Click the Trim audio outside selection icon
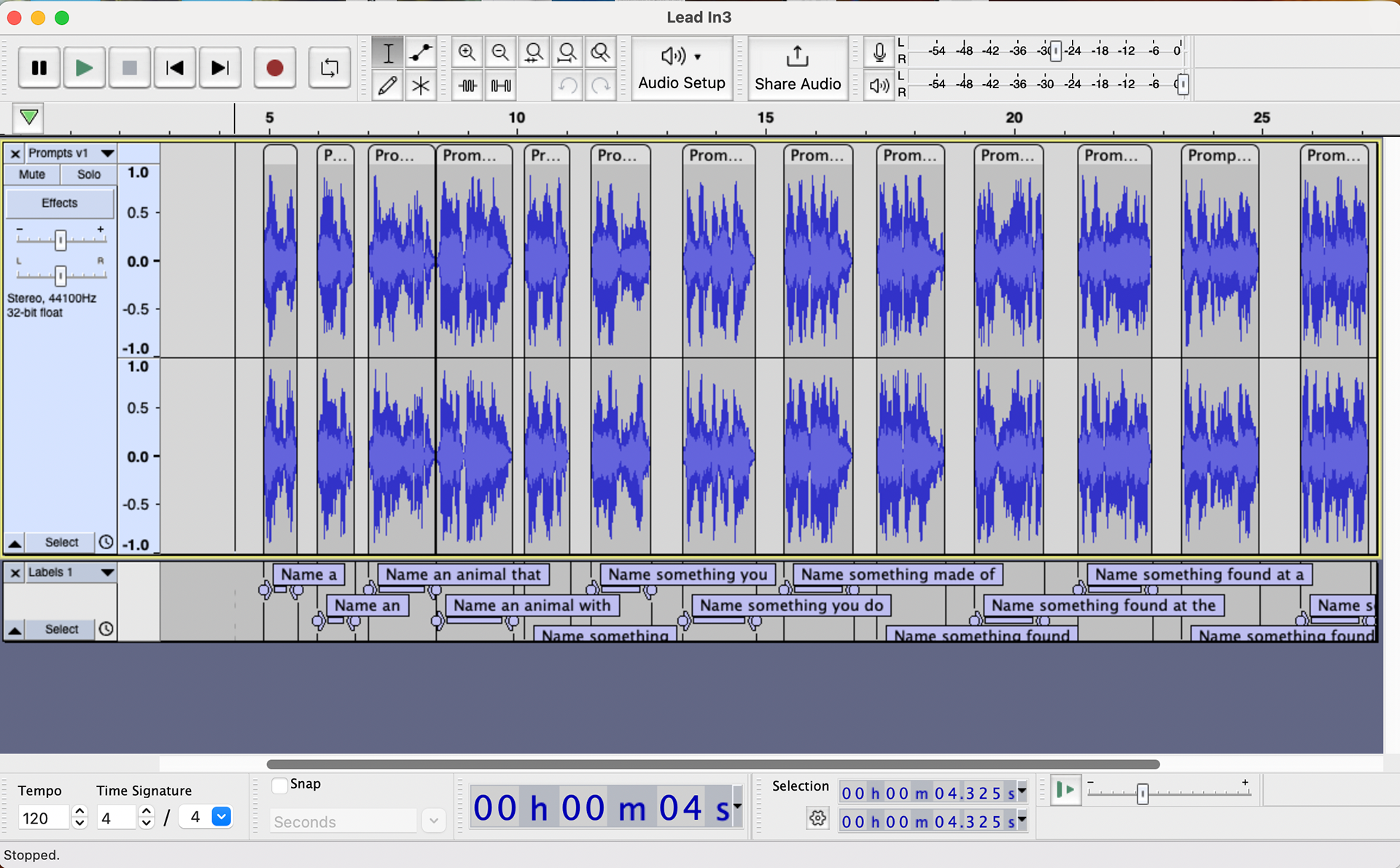1400x868 pixels. (x=467, y=86)
